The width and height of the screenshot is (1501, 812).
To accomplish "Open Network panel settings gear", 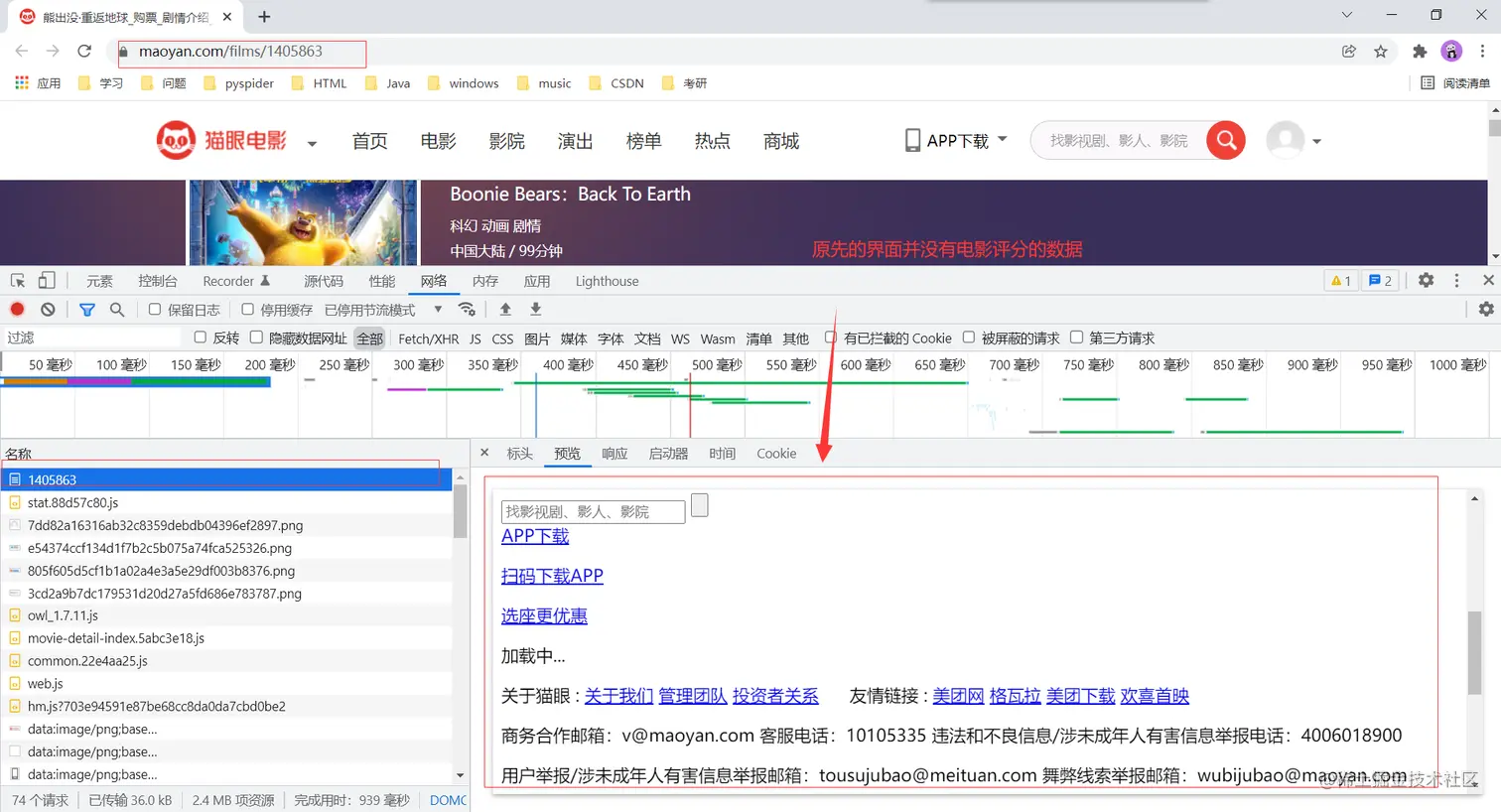I will click(1486, 310).
